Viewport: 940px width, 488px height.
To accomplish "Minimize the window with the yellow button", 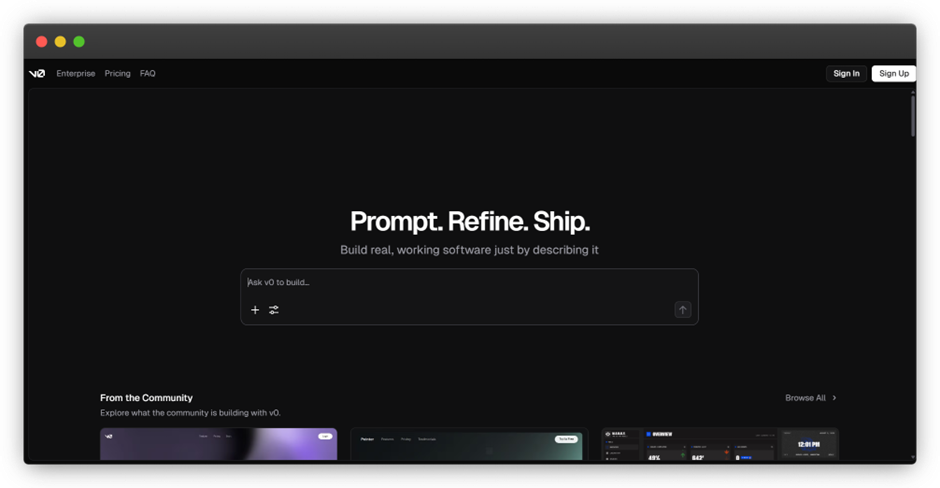I will click(x=60, y=42).
